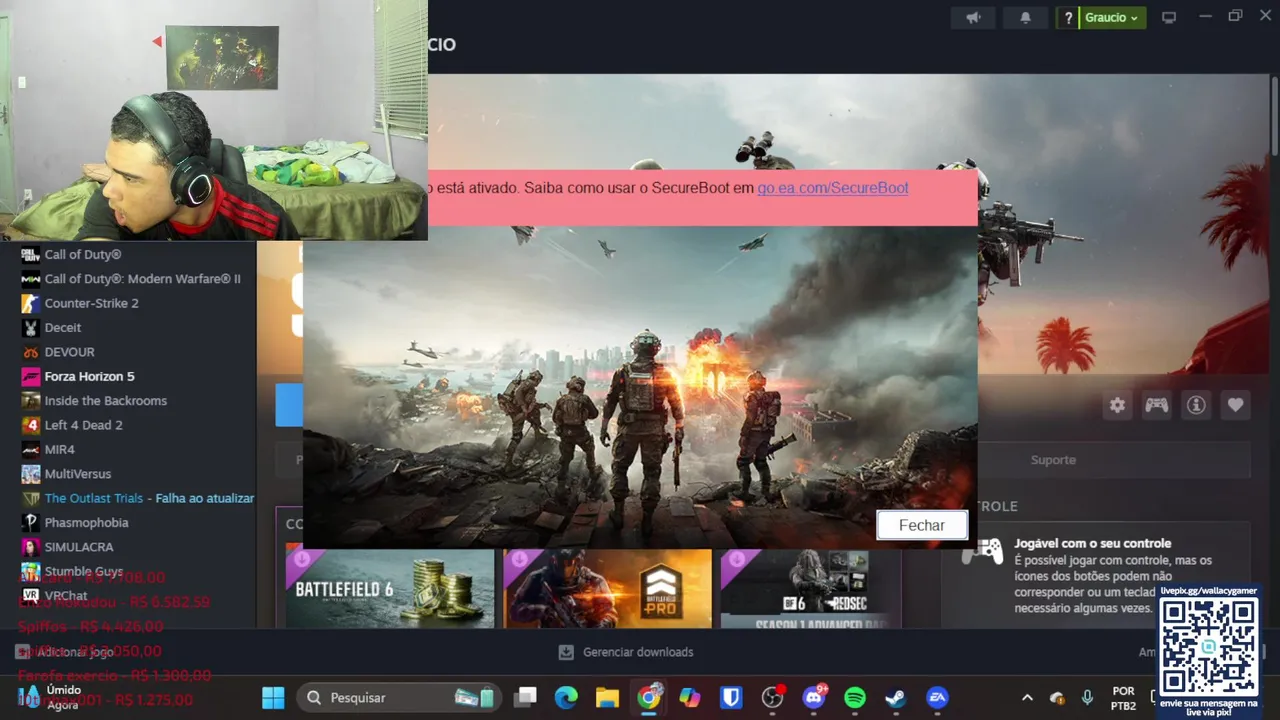The width and height of the screenshot is (1280, 720).
Task: Click the Pesquisar taskbar search box
Action: (400, 697)
